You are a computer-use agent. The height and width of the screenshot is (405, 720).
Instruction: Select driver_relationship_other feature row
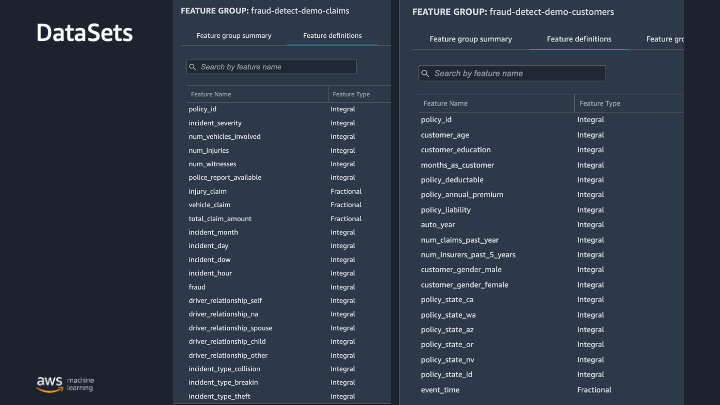click(x=288, y=355)
